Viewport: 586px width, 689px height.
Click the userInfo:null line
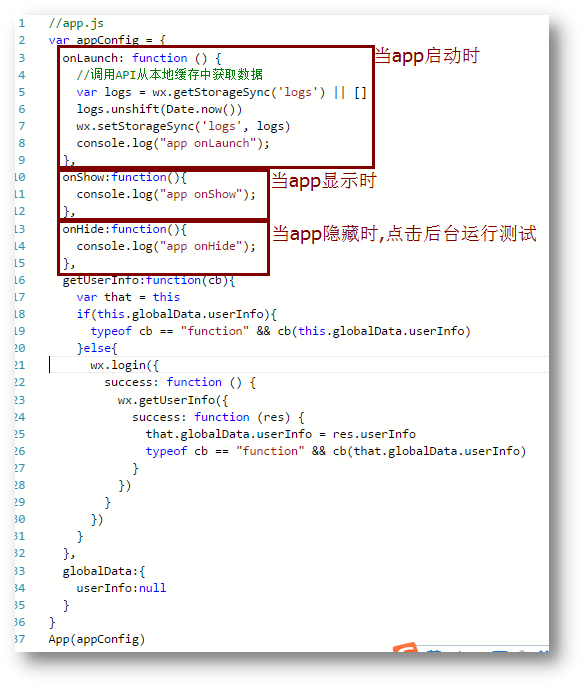tap(121, 588)
